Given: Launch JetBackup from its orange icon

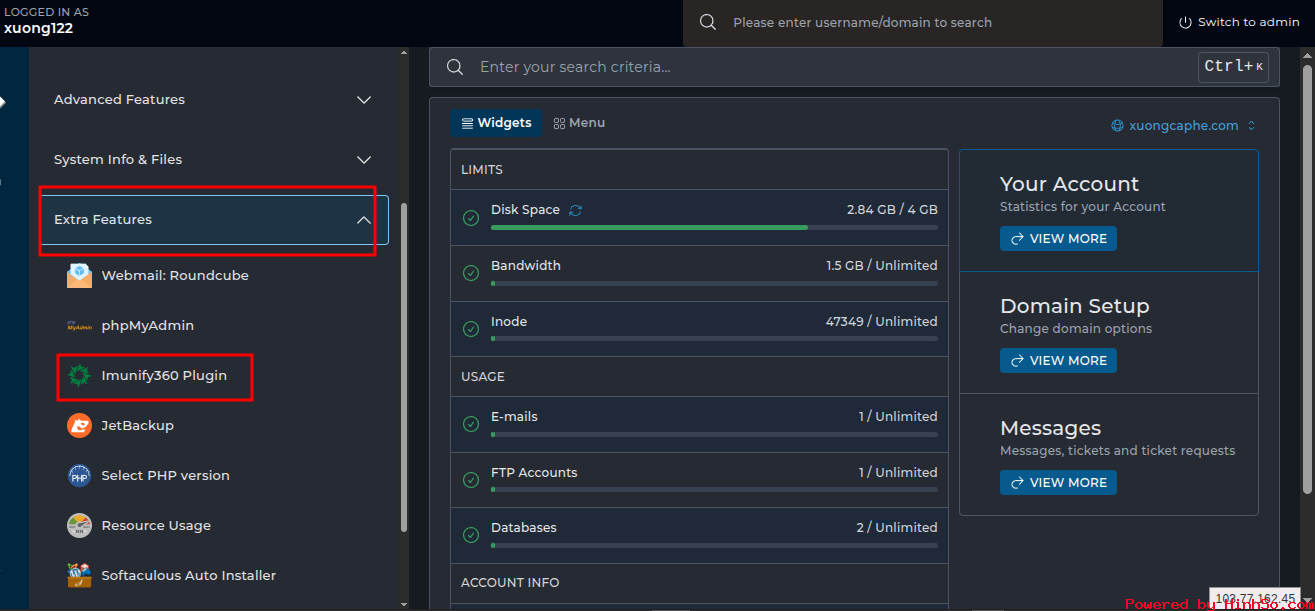Looking at the screenshot, I should 79,426.
